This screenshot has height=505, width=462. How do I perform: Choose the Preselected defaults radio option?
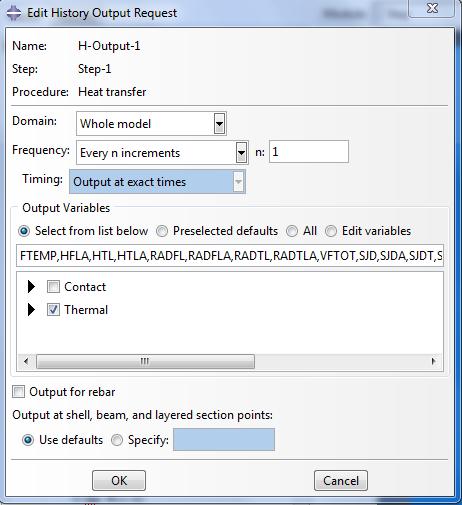tap(162, 231)
